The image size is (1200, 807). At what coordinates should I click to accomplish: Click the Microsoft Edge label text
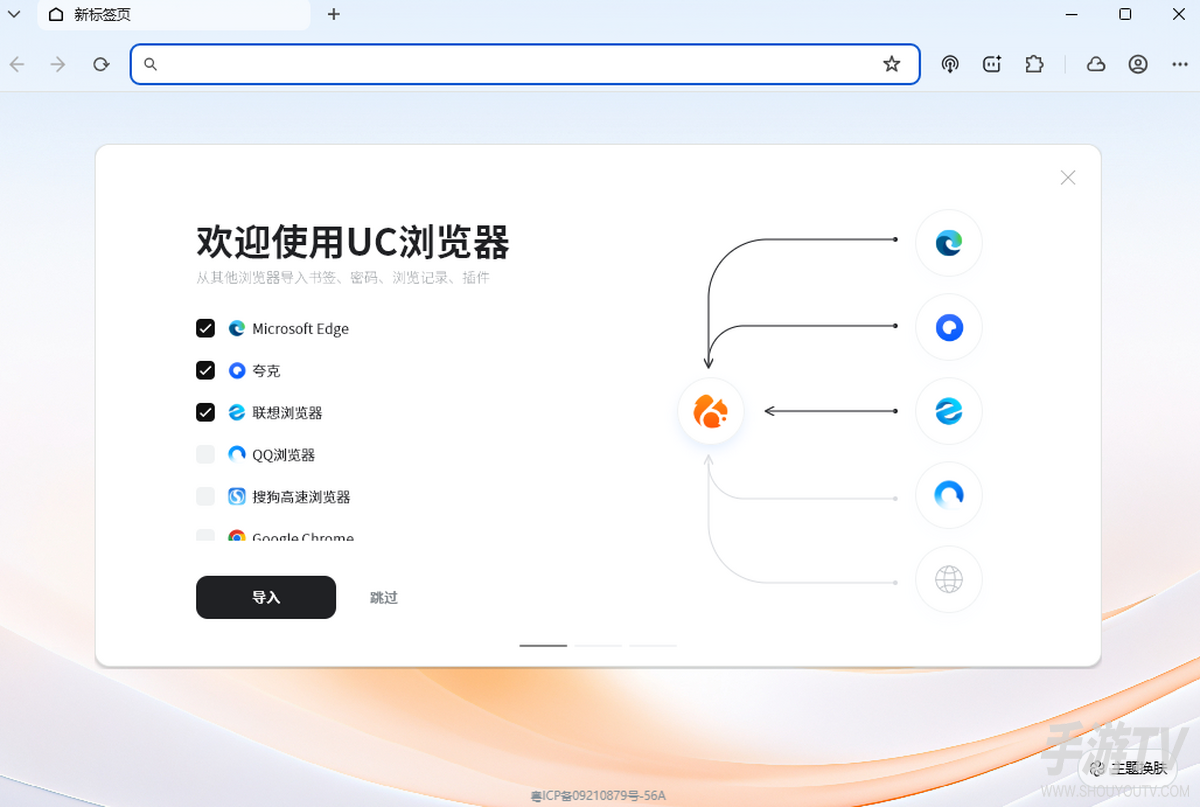(x=300, y=329)
